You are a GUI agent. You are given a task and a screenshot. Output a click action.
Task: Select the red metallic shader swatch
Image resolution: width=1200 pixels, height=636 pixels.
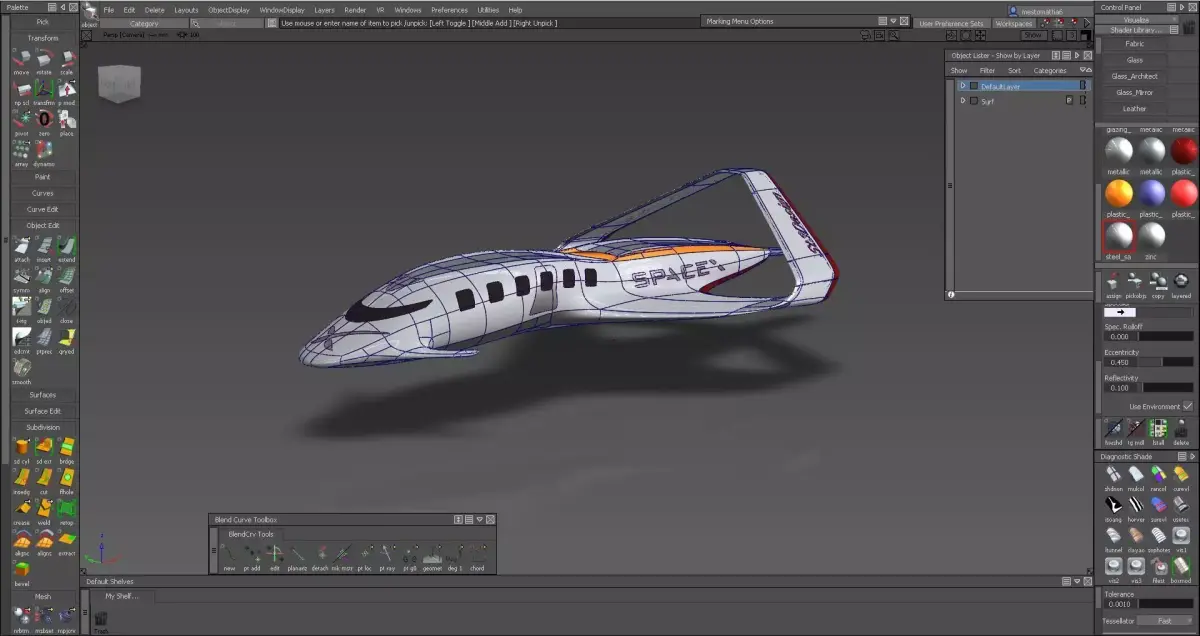coord(1184,151)
